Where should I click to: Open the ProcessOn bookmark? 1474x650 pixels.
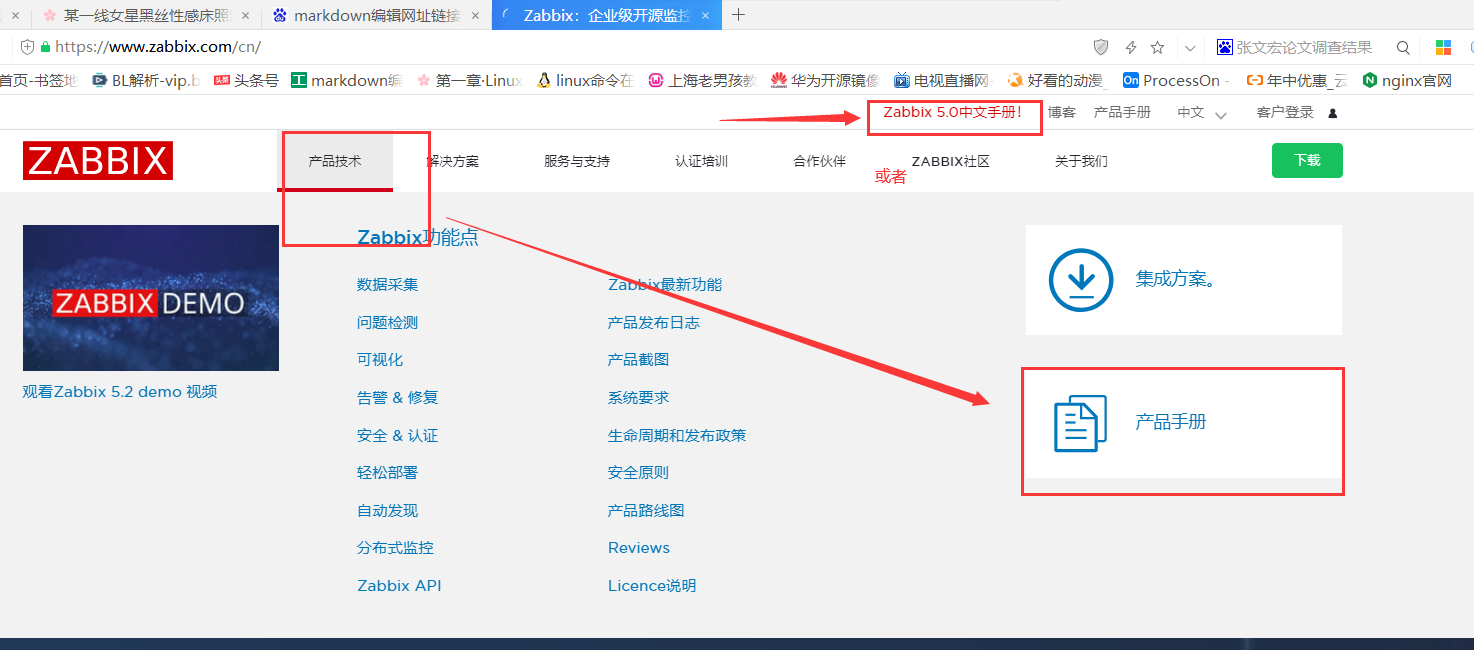(1176, 80)
